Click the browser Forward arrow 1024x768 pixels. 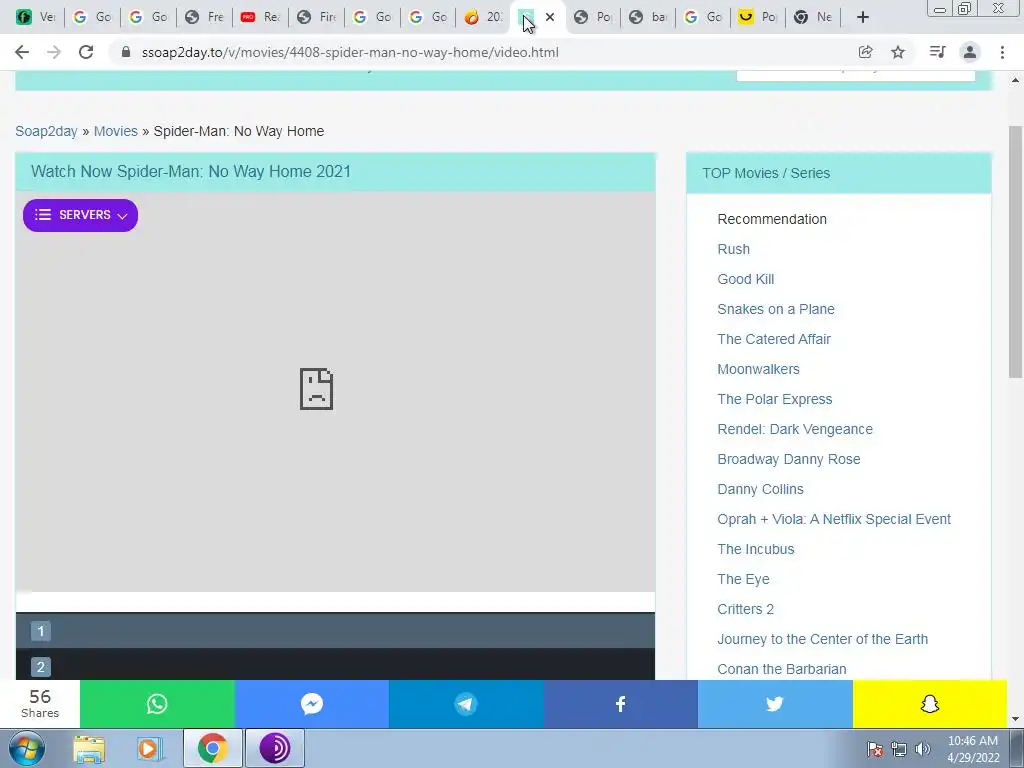coord(54,52)
